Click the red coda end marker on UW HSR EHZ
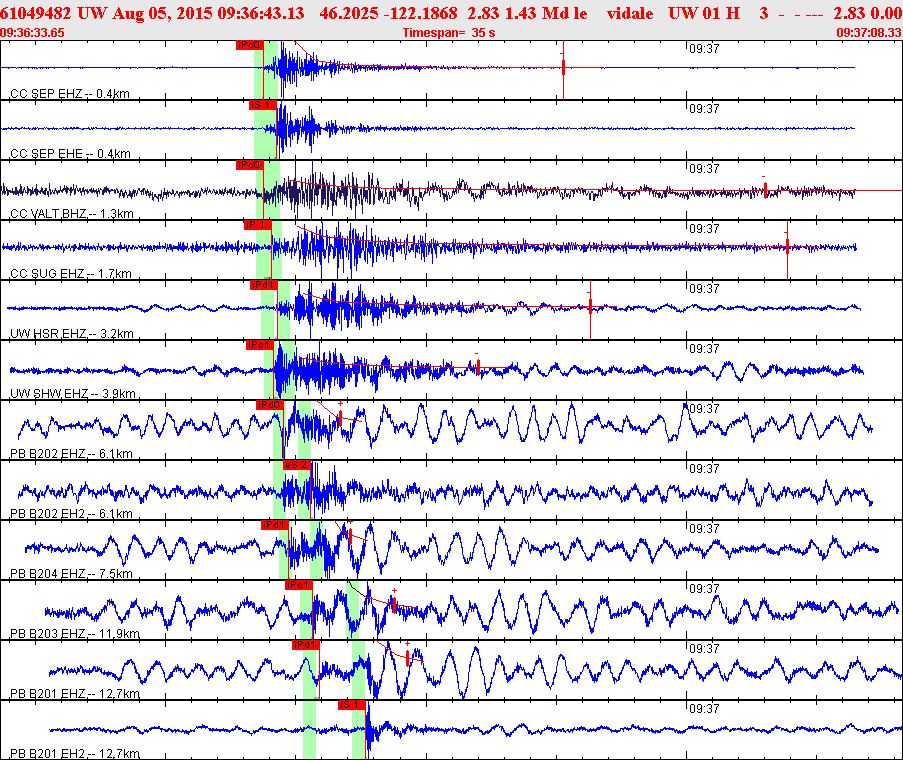 [591, 305]
